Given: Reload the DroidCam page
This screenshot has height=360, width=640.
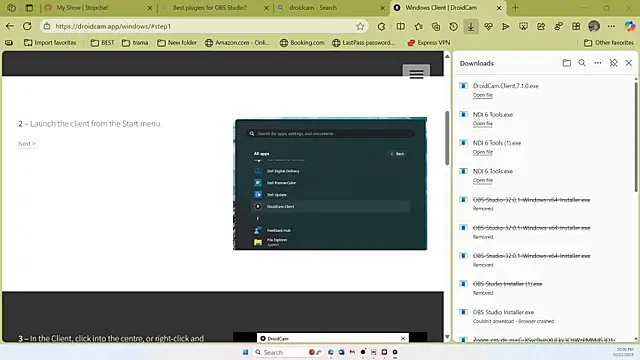Looking at the screenshot, I should coord(27,26).
